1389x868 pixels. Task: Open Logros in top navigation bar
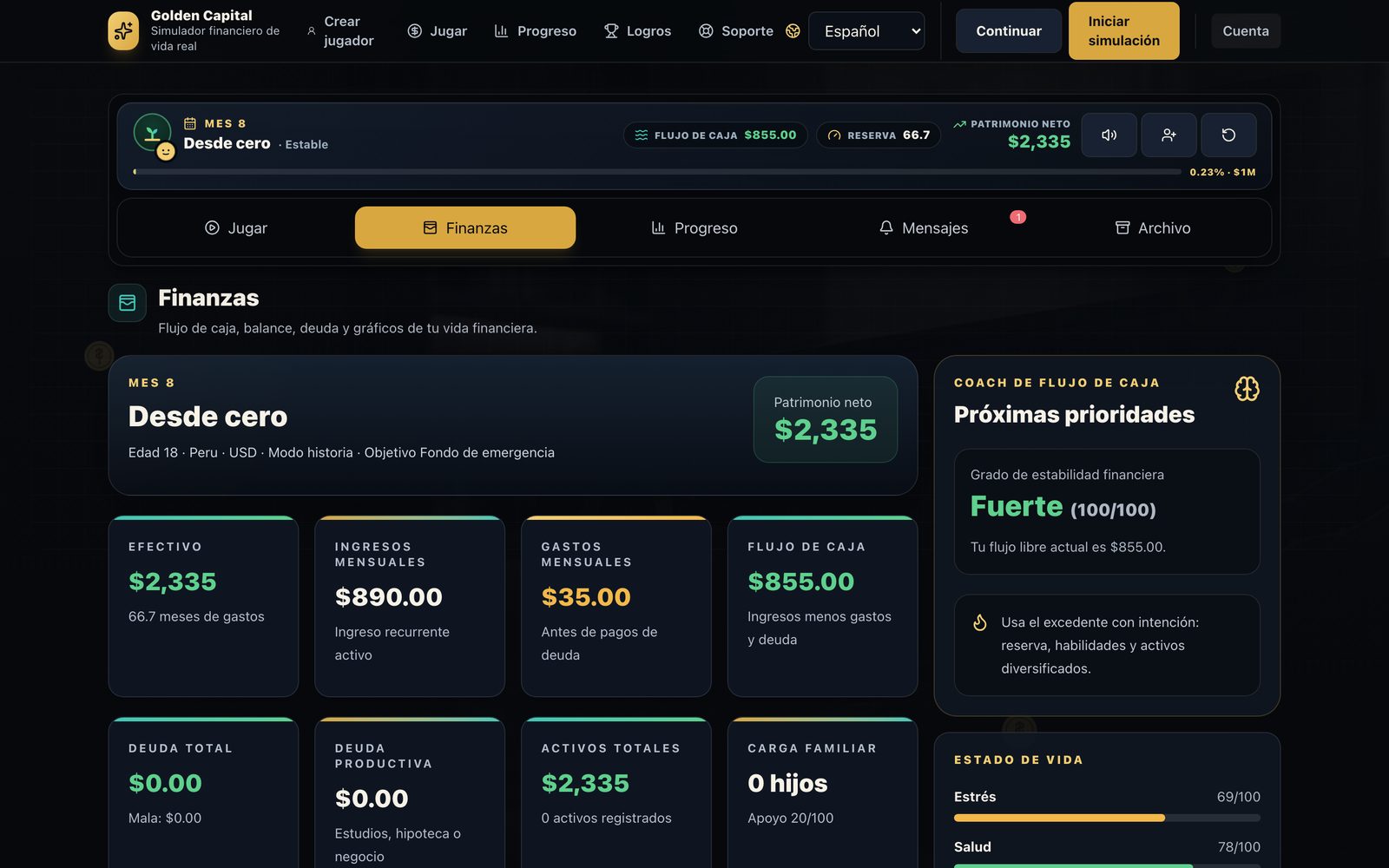point(638,31)
